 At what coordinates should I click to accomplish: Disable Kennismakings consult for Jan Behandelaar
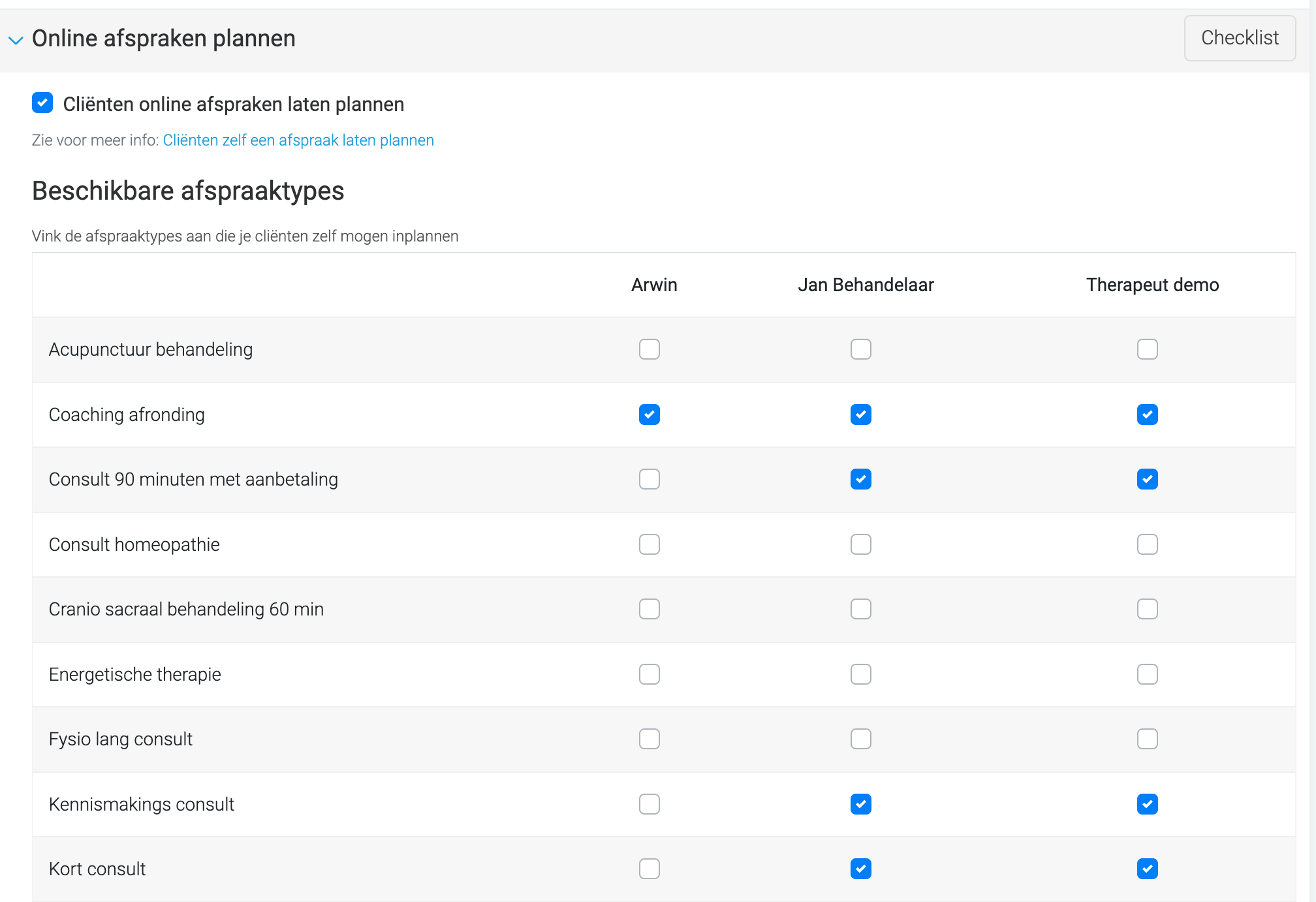tap(860, 804)
